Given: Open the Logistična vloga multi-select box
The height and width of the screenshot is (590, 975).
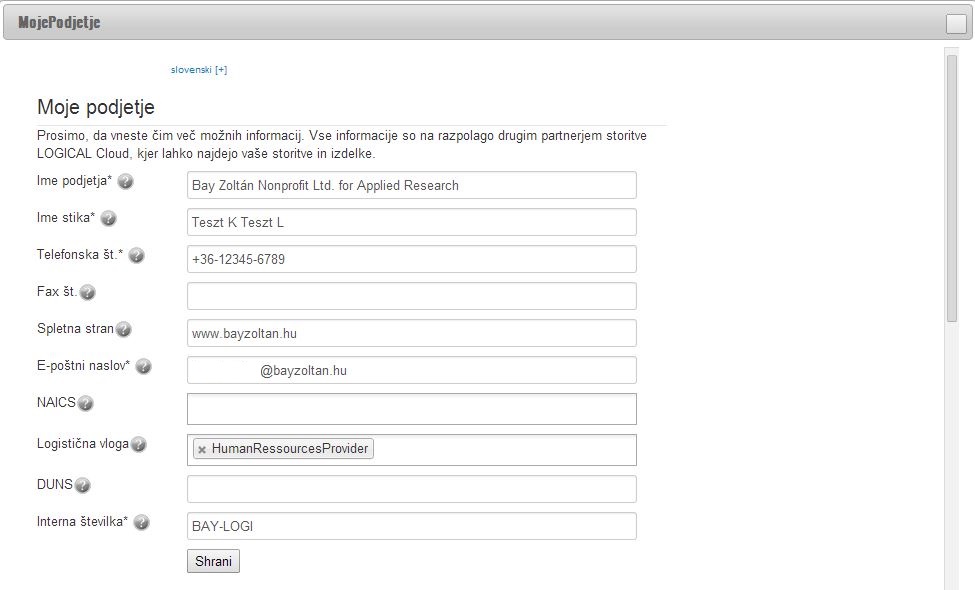Looking at the screenshot, I should point(412,449).
